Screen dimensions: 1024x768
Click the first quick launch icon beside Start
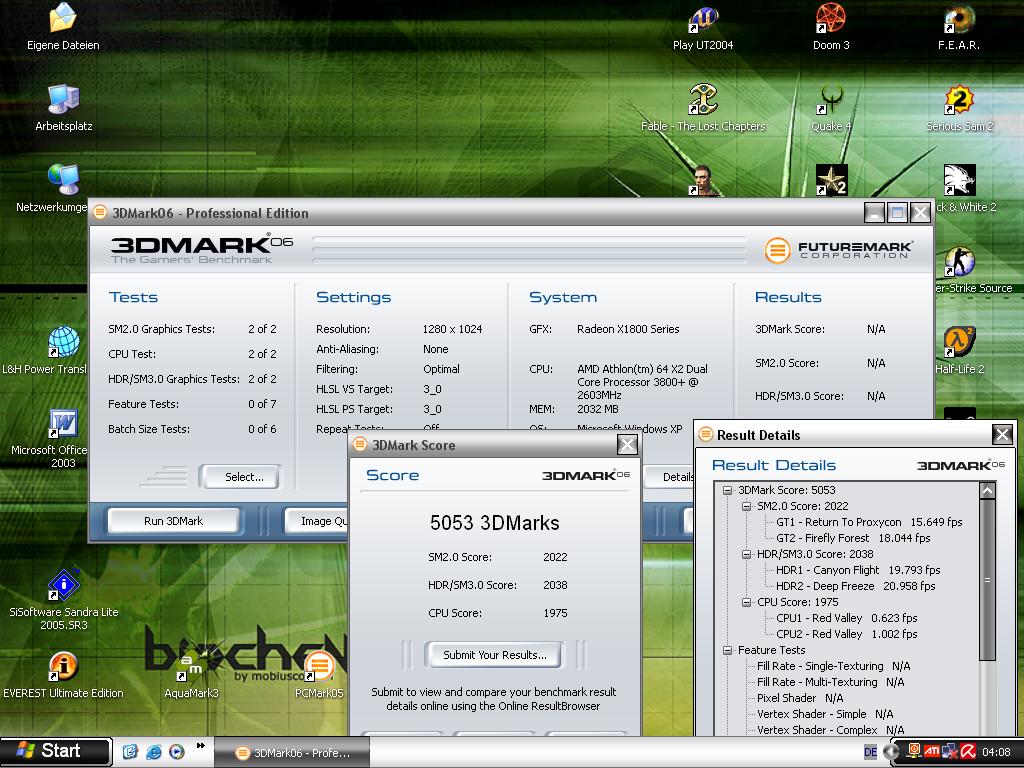pos(130,752)
